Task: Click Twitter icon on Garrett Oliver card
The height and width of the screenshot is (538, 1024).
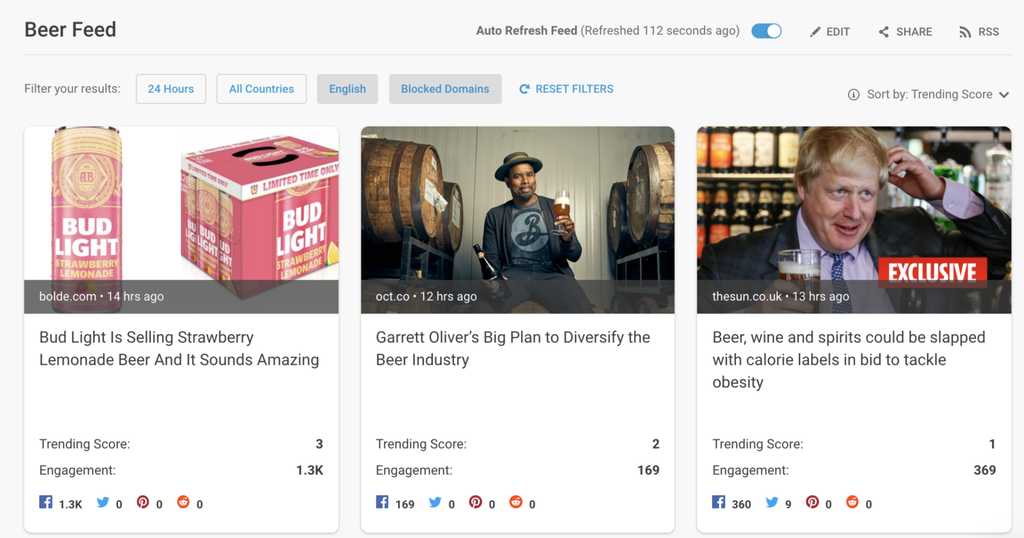Action: pyautogui.click(x=435, y=502)
